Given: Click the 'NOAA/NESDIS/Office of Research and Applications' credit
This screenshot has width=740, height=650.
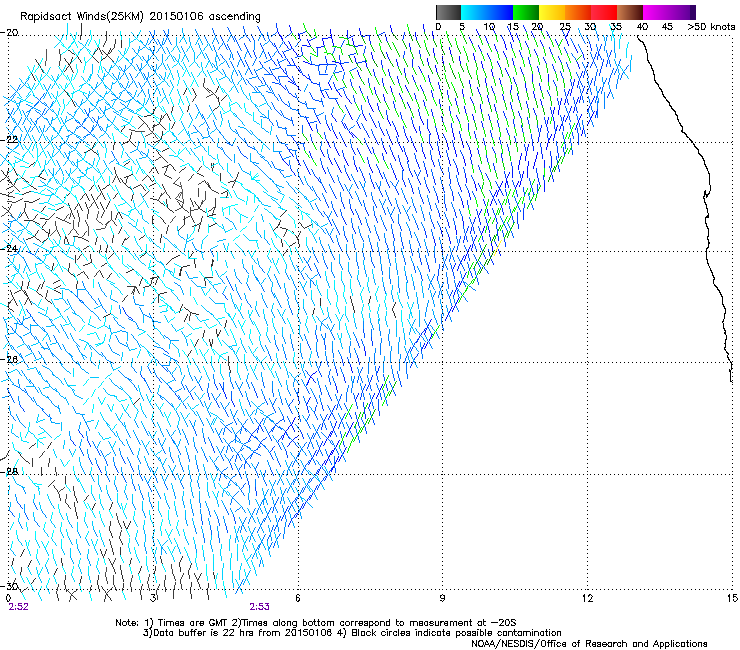Looking at the screenshot, I should (x=589, y=644).
